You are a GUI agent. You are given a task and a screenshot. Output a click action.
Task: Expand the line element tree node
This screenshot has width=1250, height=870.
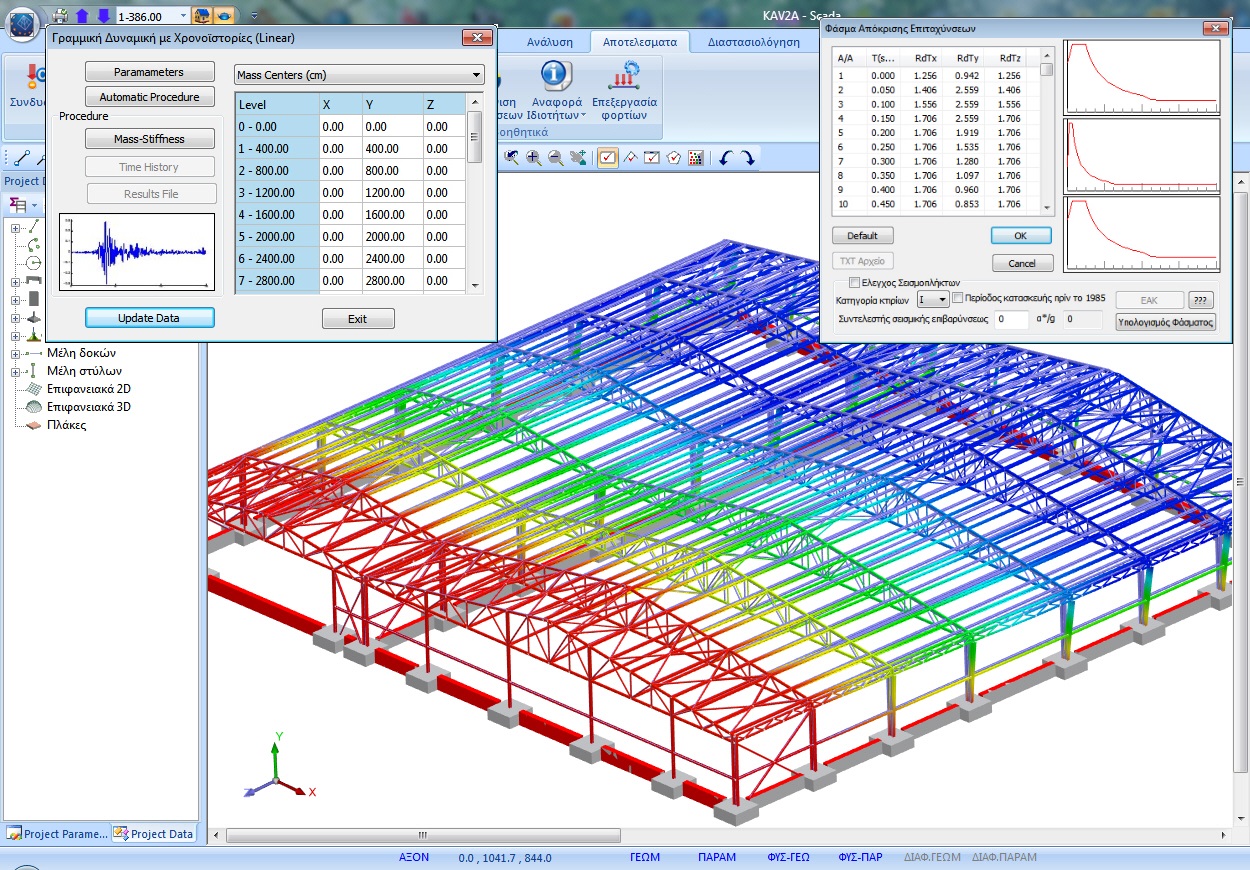click(x=16, y=227)
